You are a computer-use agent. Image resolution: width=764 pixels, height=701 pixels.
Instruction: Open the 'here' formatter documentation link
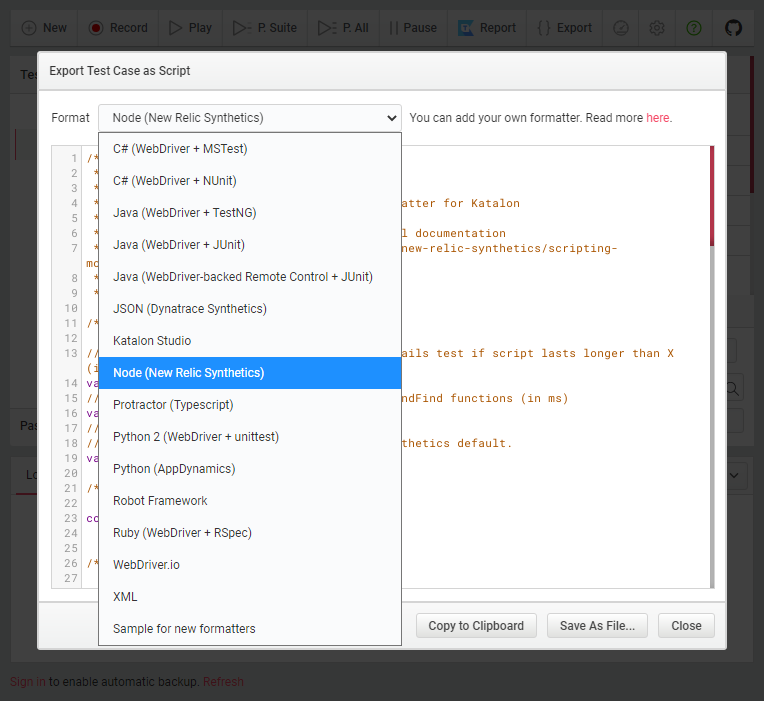click(x=657, y=118)
